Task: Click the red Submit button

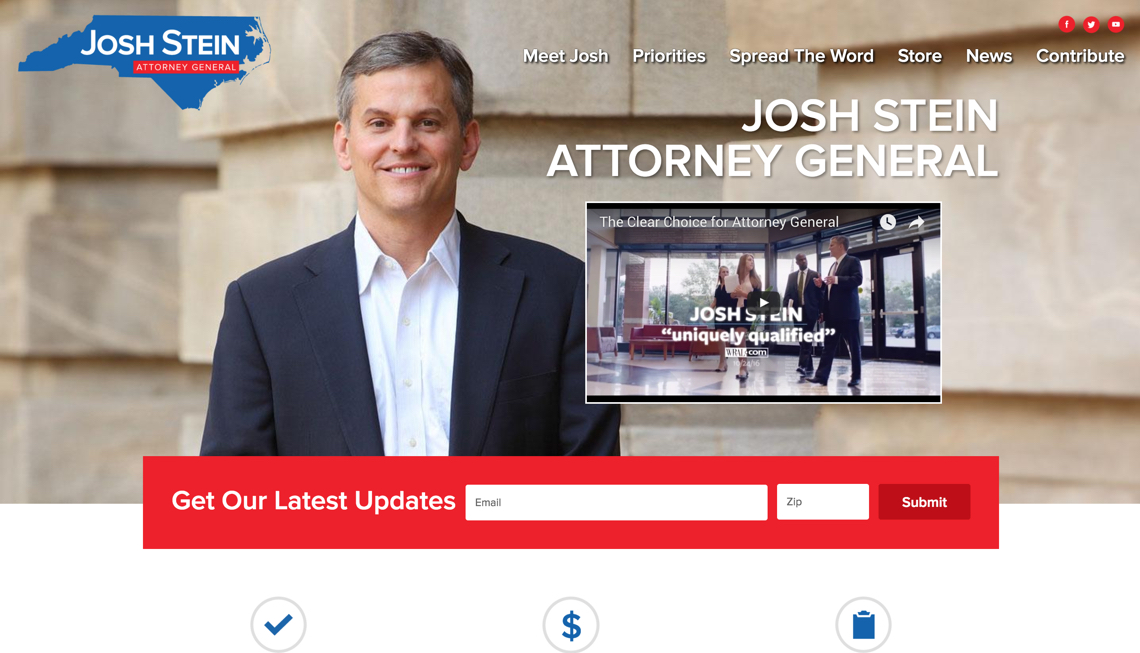Action: [x=924, y=502]
